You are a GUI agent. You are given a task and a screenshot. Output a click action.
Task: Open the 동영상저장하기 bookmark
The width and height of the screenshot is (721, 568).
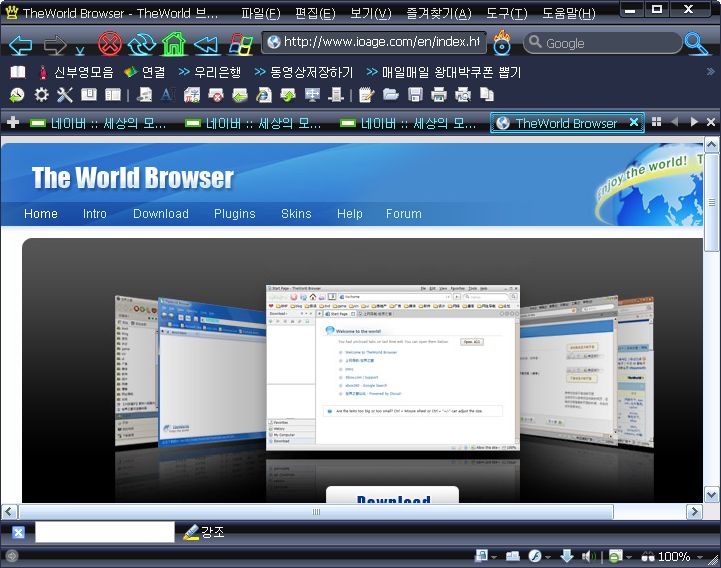click(304, 72)
